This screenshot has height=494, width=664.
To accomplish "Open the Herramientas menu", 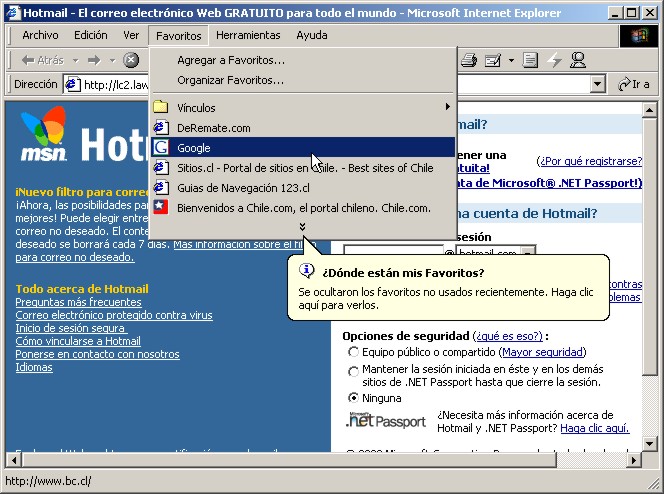I will coord(248,35).
